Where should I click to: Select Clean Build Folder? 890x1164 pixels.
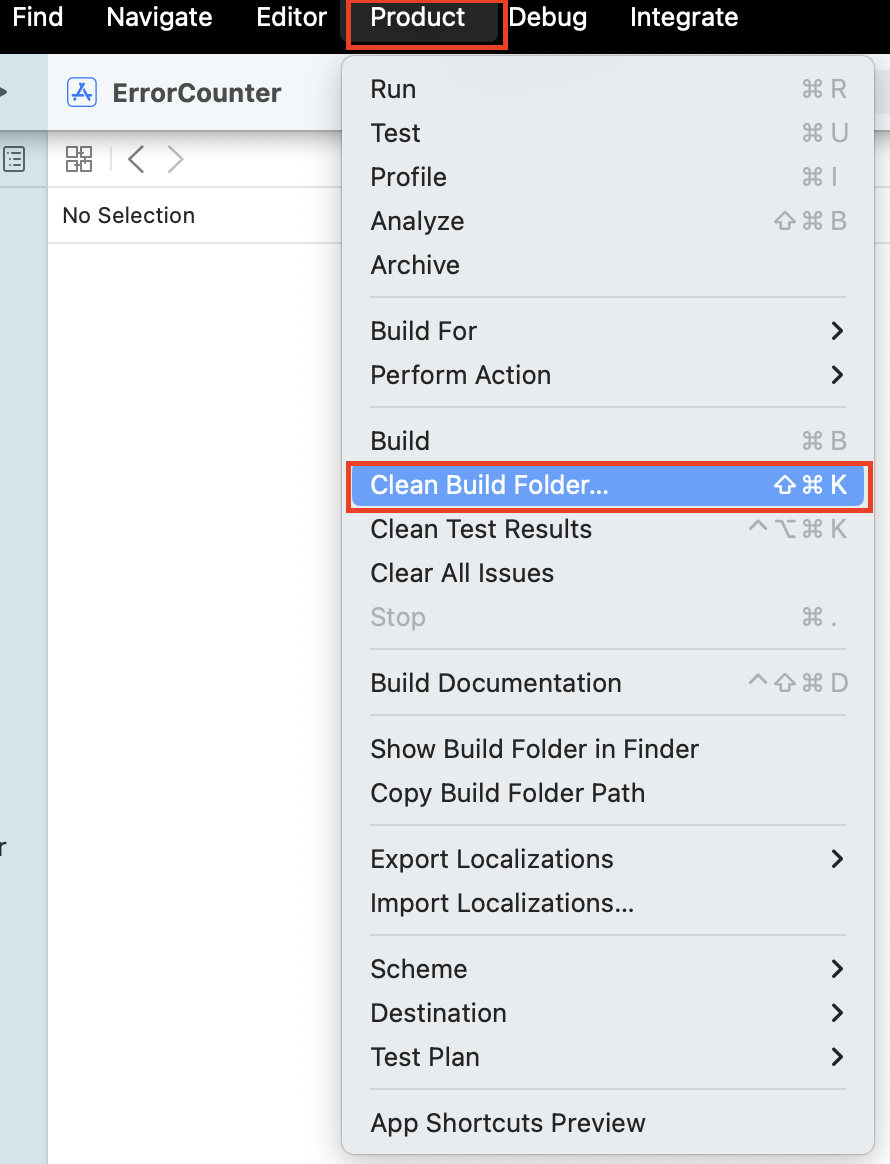point(489,485)
